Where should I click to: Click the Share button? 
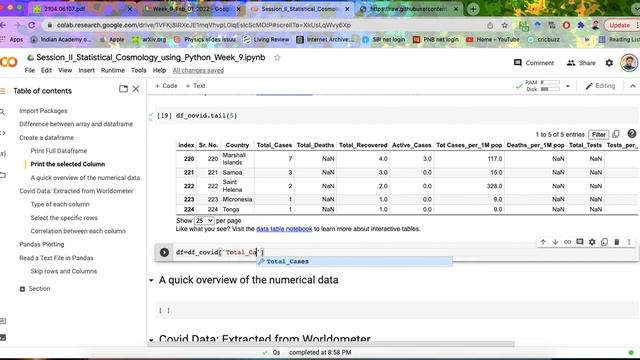(x=581, y=63)
